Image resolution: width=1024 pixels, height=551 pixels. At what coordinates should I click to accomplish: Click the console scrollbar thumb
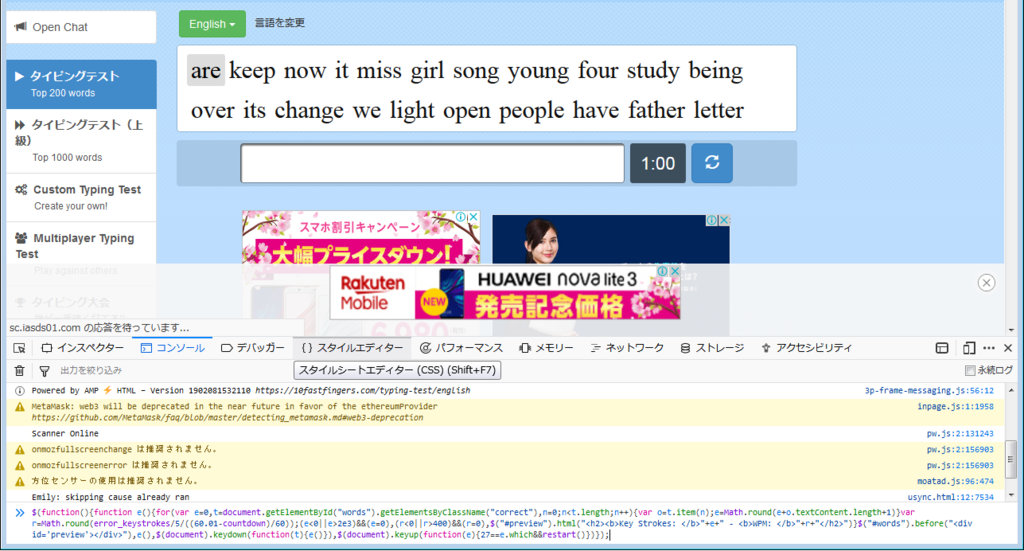click(1010, 459)
